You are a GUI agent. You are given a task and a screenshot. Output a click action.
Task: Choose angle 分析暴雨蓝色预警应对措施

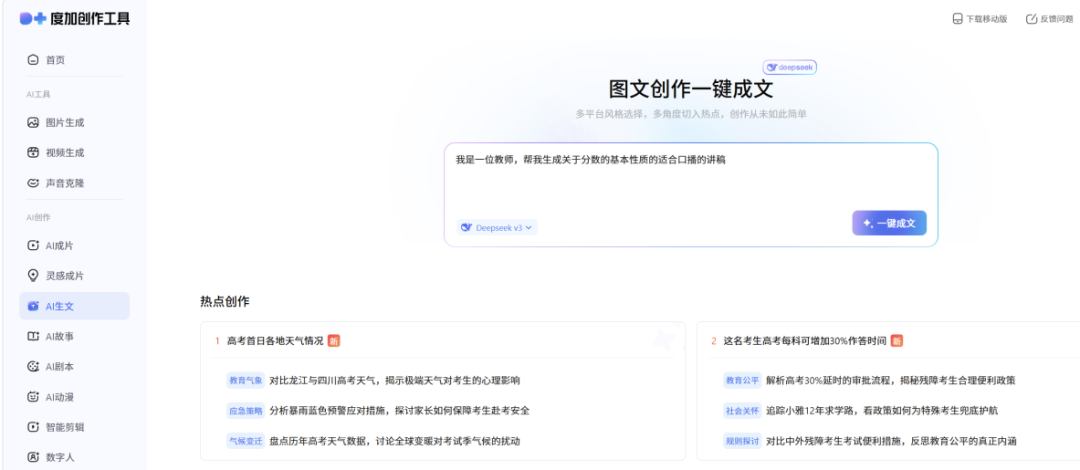[399, 411]
